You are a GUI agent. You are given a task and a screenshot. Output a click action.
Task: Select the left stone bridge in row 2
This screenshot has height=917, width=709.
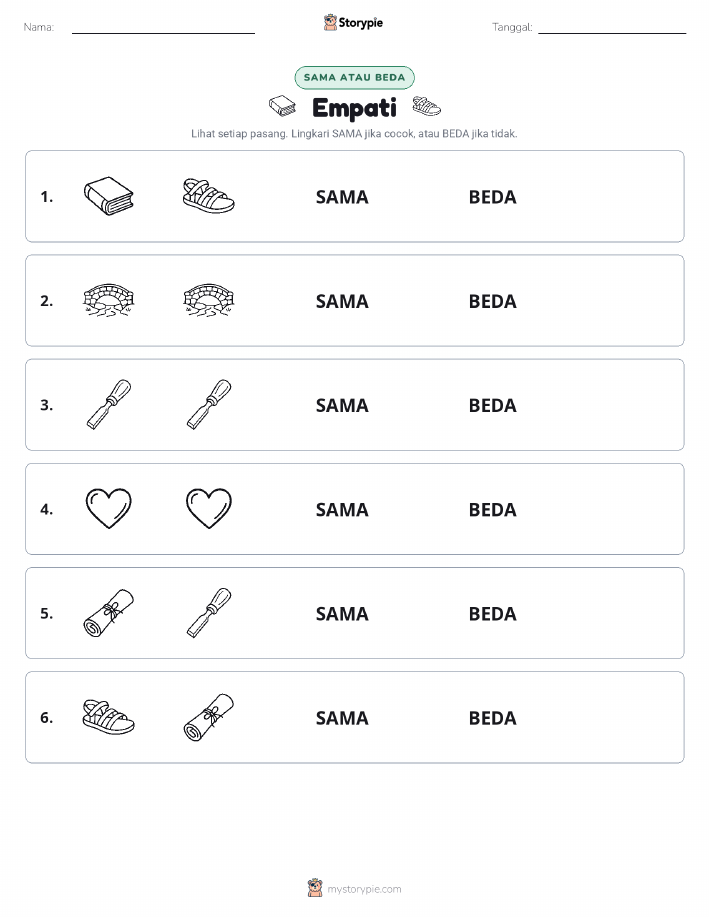(x=109, y=300)
